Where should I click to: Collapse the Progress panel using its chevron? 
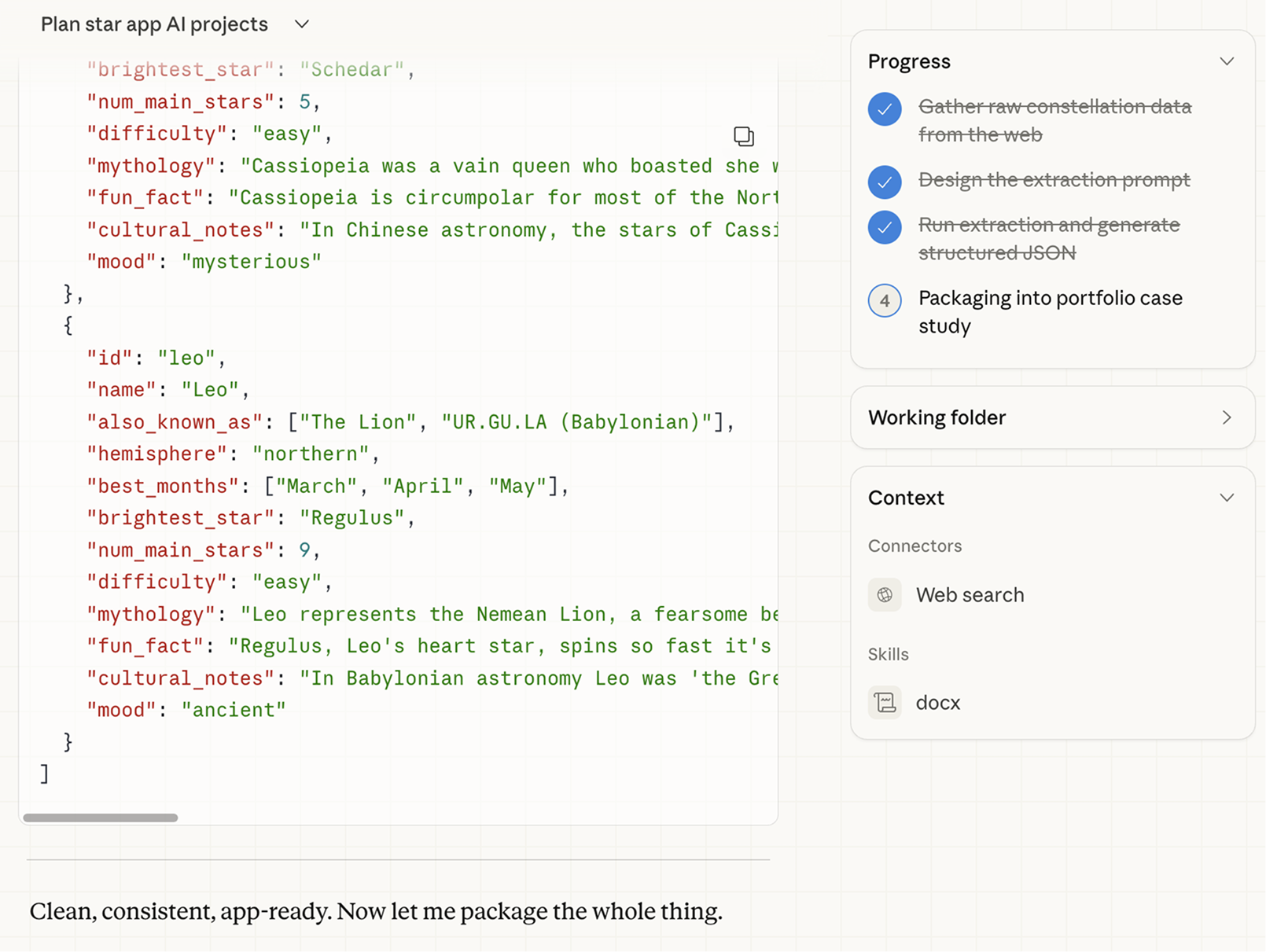pyautogui.click(x=1226, y=61)
